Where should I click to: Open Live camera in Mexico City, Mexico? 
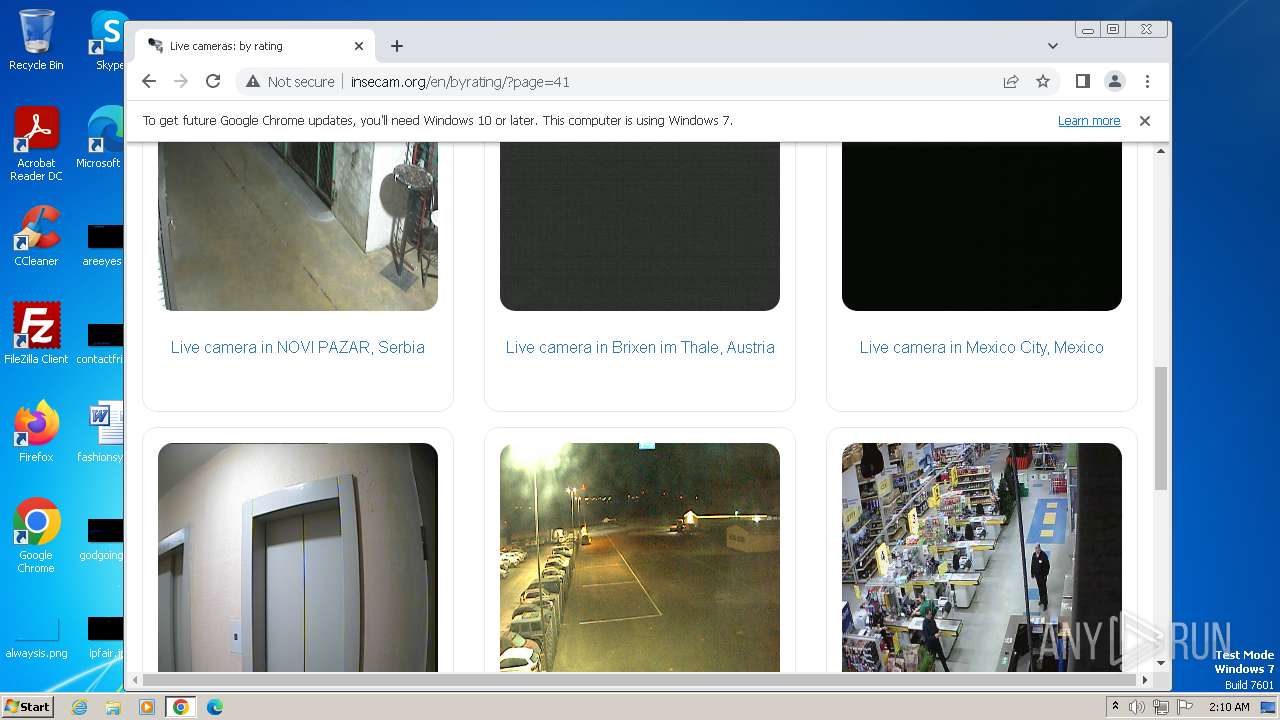coord(982,347)
